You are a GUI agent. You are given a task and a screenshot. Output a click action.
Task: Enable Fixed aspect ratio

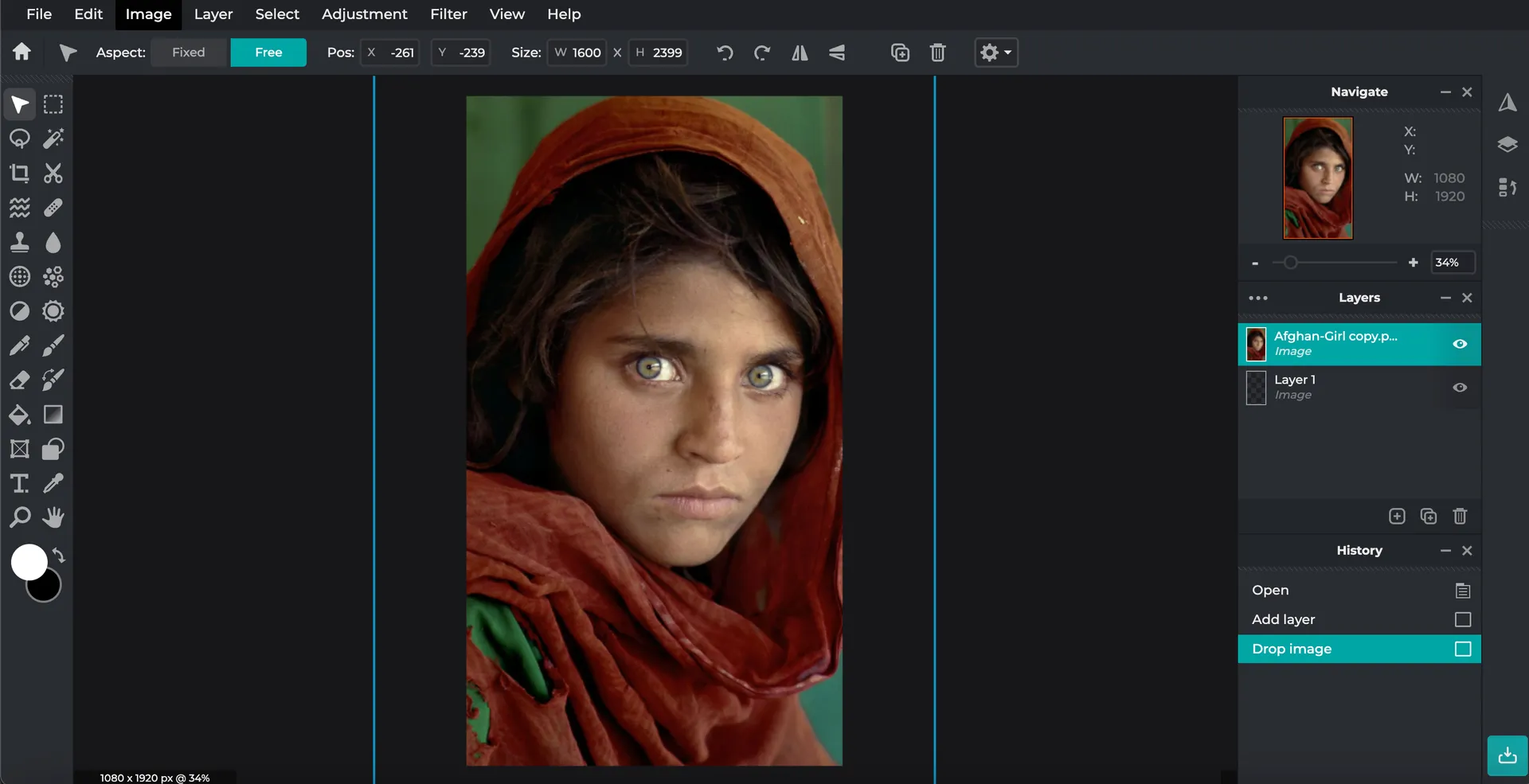point(189,53)
